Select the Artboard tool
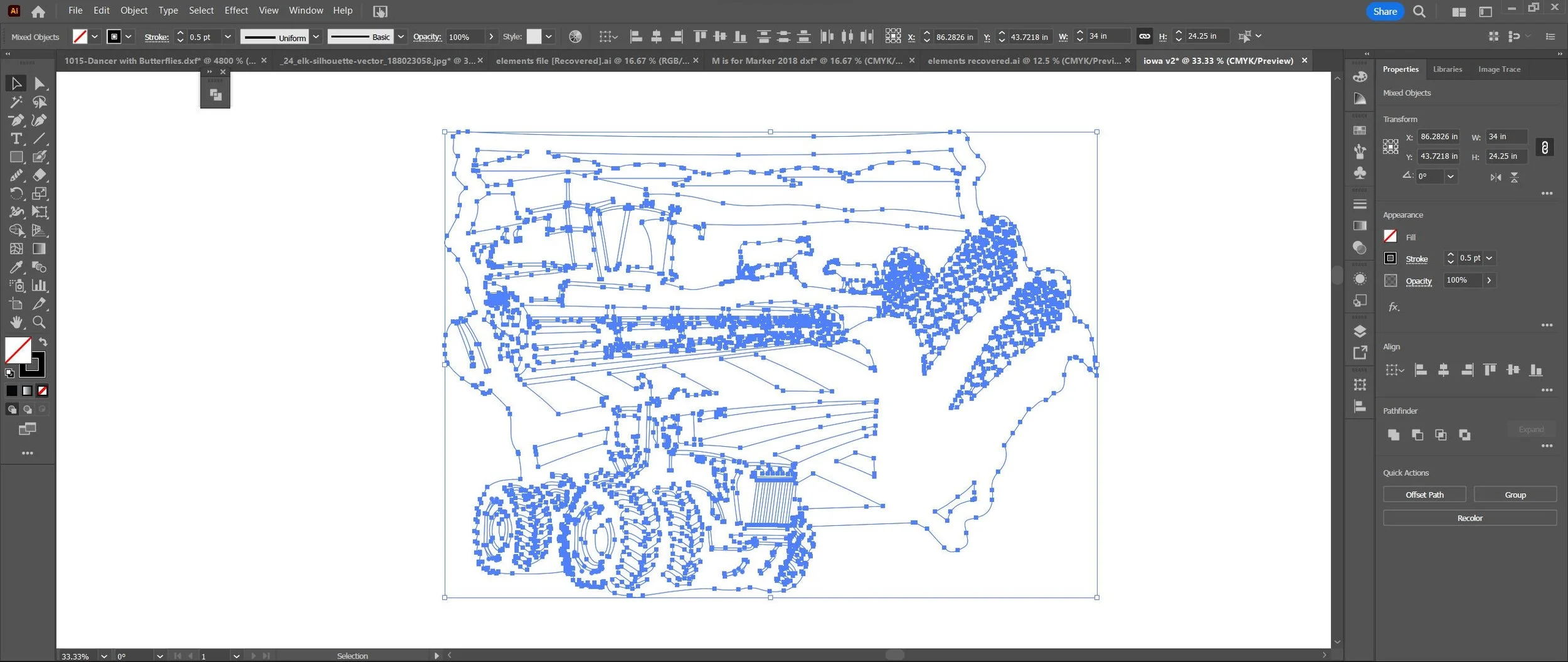1568x662 pixels. click(16, 304)
